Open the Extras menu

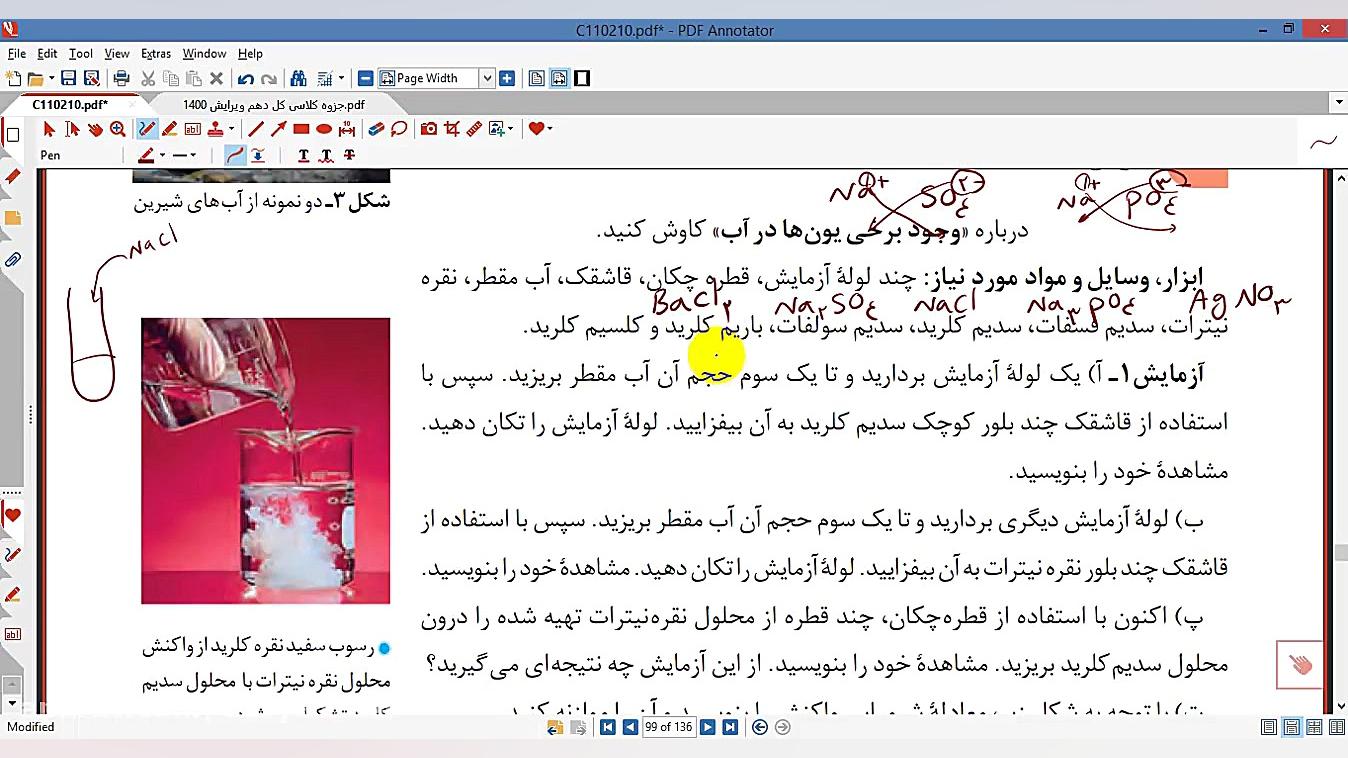156,53
